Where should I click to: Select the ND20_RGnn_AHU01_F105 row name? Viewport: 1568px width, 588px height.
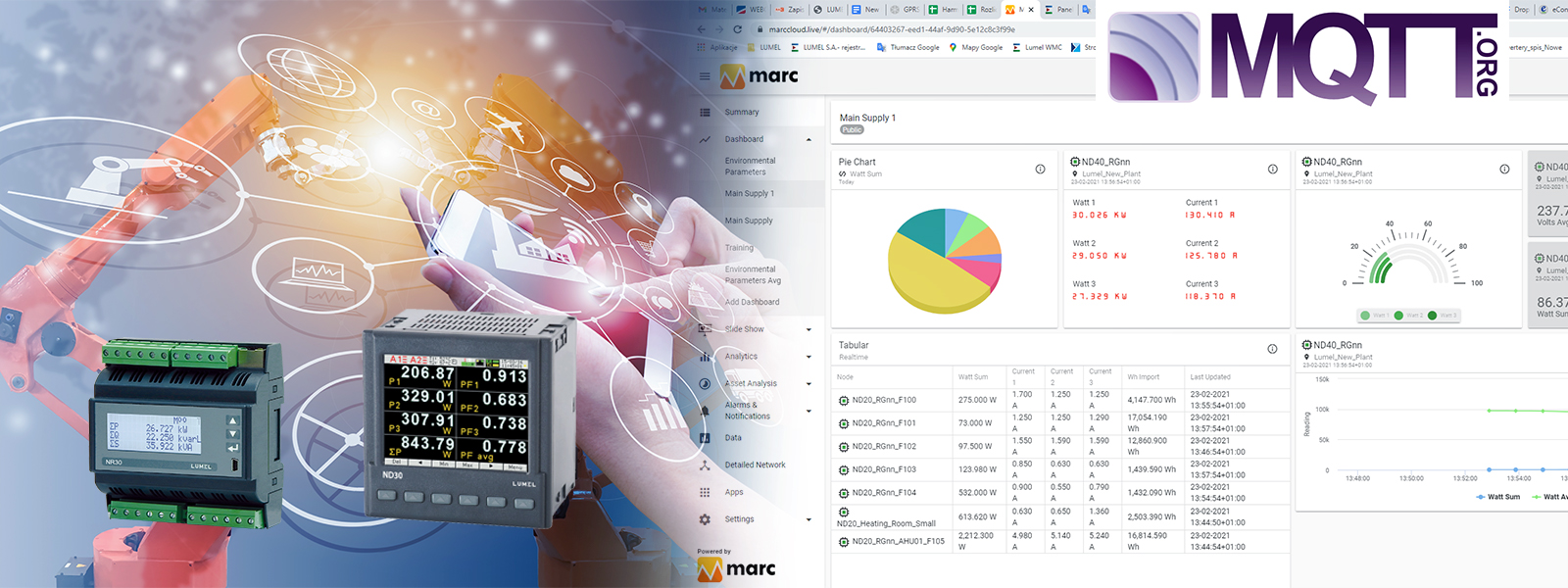pos(899,541)
